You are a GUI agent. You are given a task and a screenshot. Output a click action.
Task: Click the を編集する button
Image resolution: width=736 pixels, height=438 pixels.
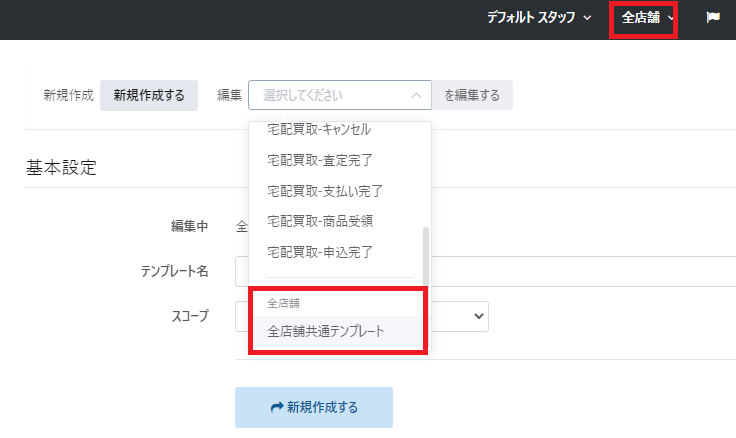472,96
